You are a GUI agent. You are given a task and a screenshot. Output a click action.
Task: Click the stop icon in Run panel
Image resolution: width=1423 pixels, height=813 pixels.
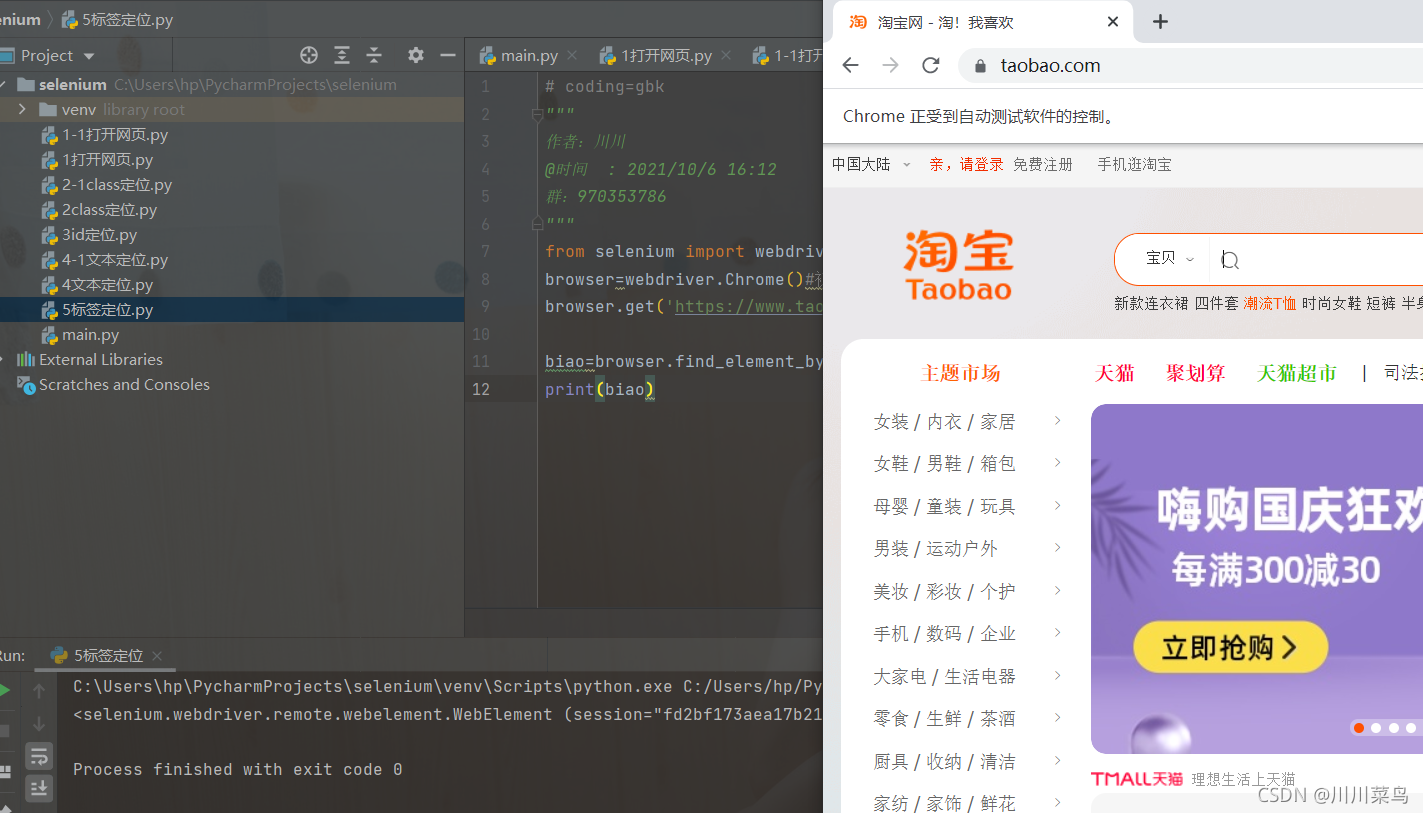(4, 730)
